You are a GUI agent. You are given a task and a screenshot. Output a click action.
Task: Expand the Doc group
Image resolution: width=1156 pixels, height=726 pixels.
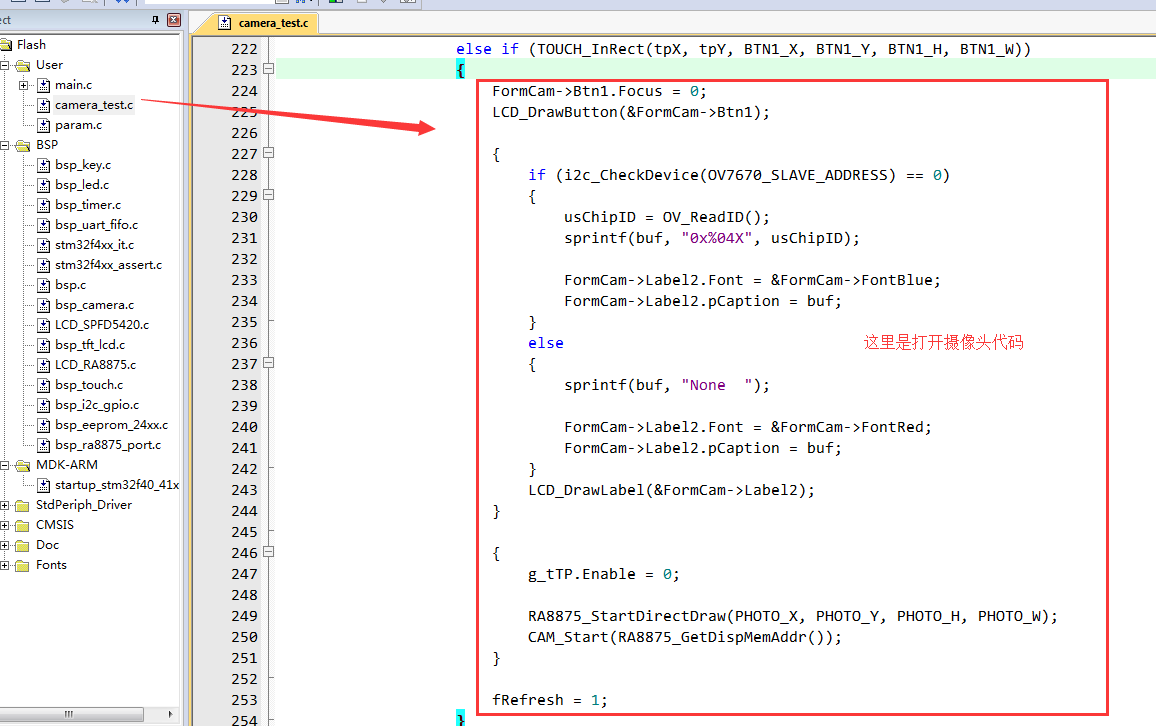[x=4, y=545]
